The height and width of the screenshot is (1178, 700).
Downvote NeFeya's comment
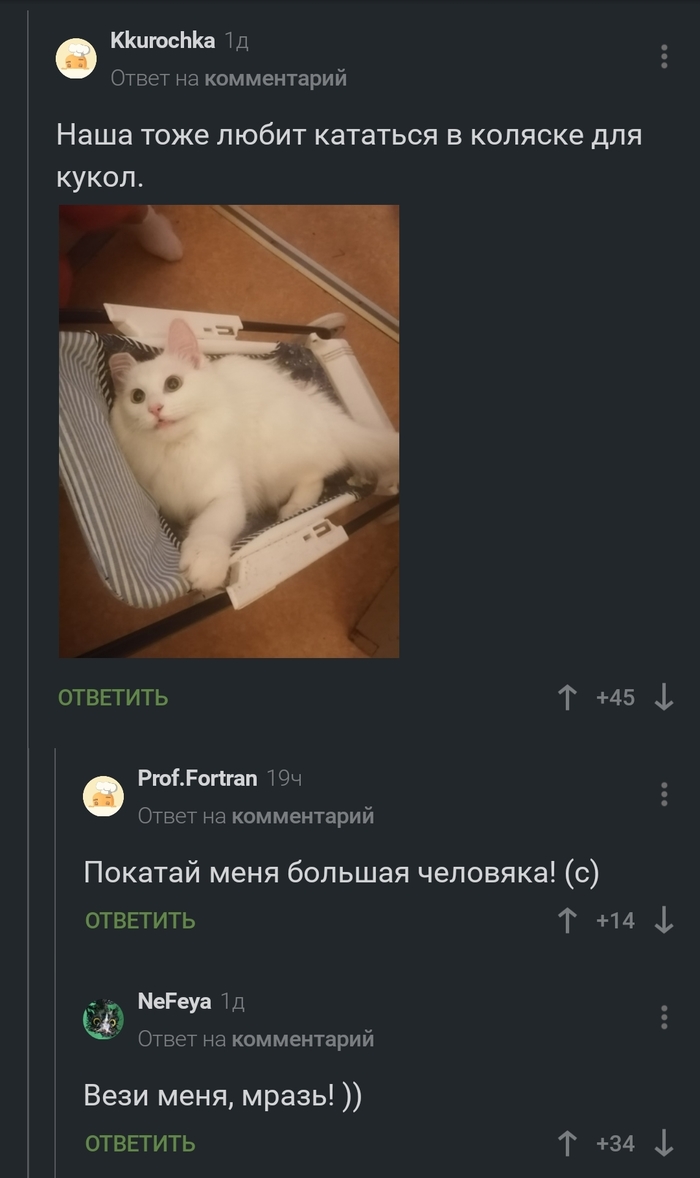pyautogui.click(x=664, y=1143)
